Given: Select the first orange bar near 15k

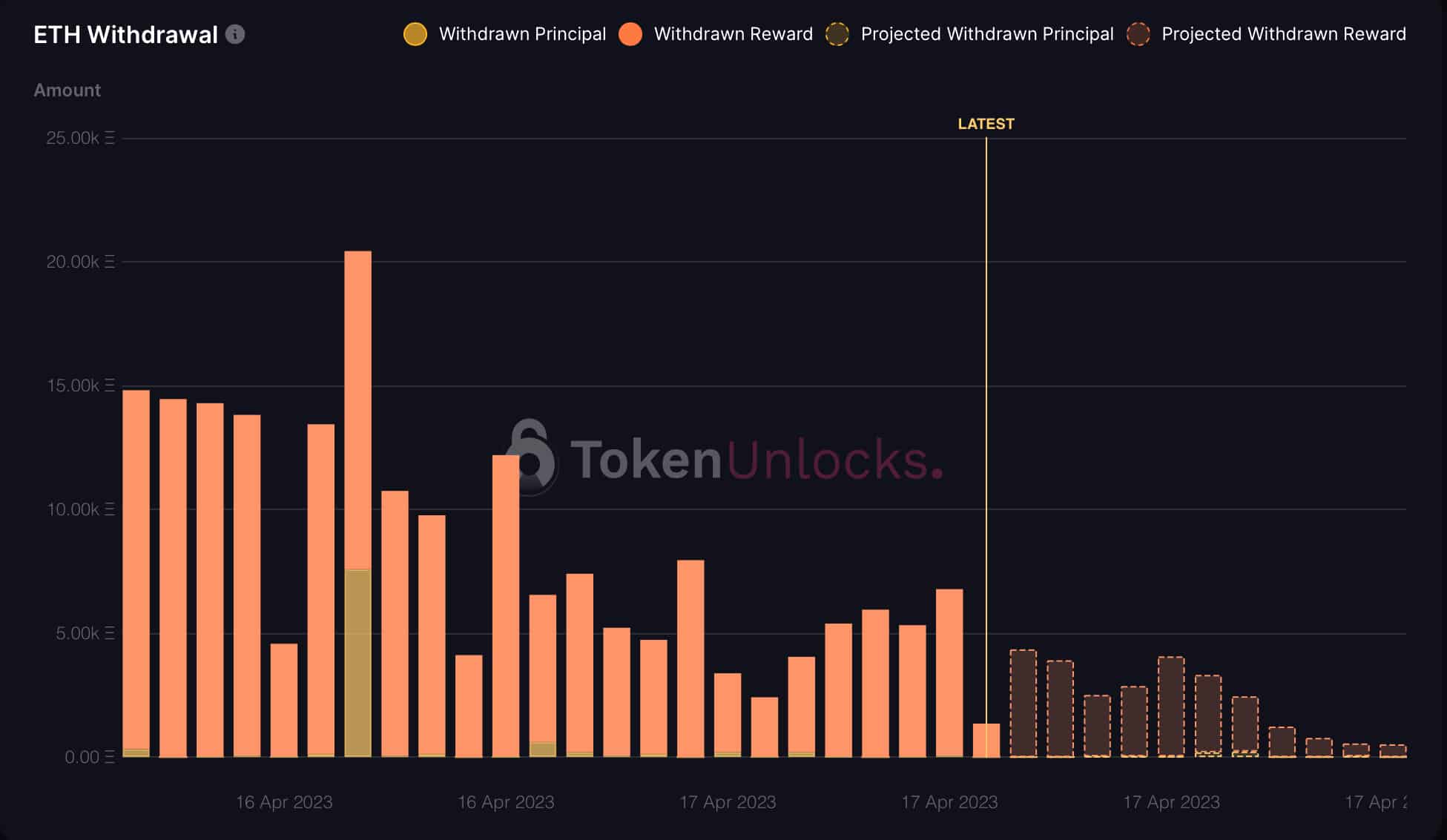Looking at the screenshot, I should point(136,573).
